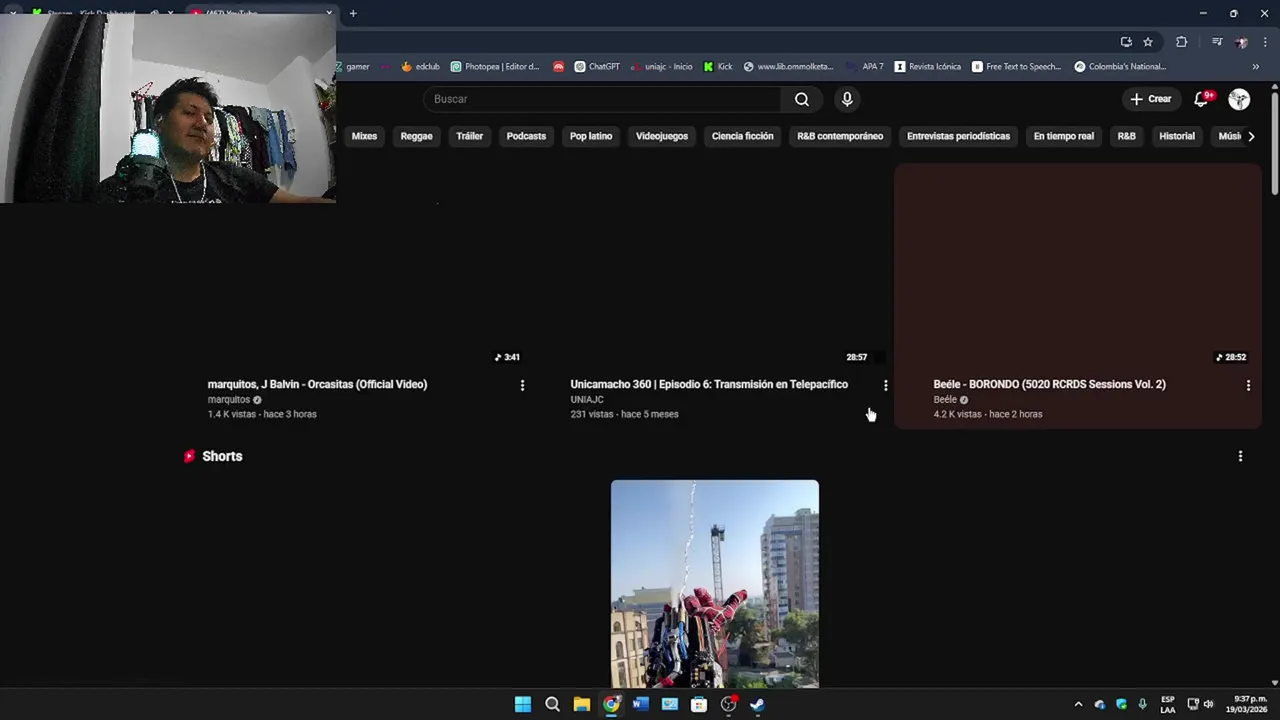The height and width of the screenshot is (720, 1280).
Task: Open the Revista Icónica bookmark
Action: point(928,67)
